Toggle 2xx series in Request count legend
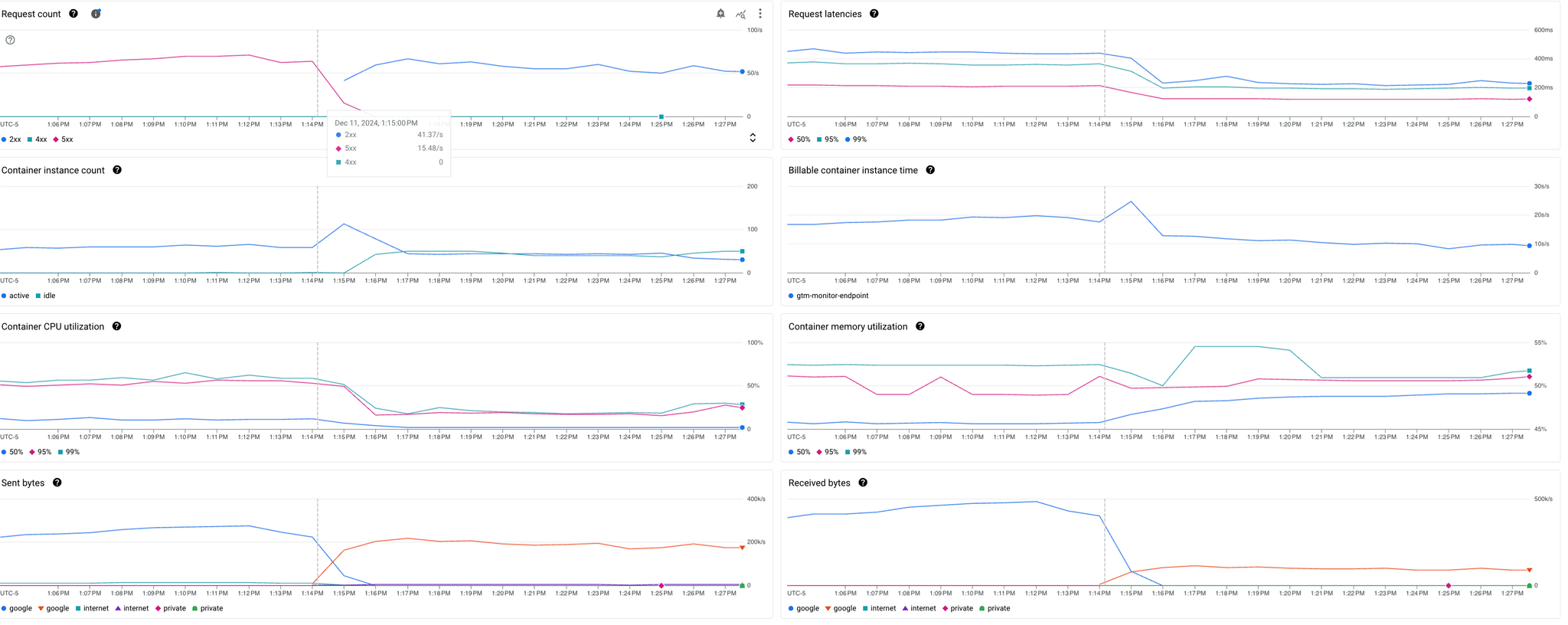1568x625 pixels. [x=11, y=139]
